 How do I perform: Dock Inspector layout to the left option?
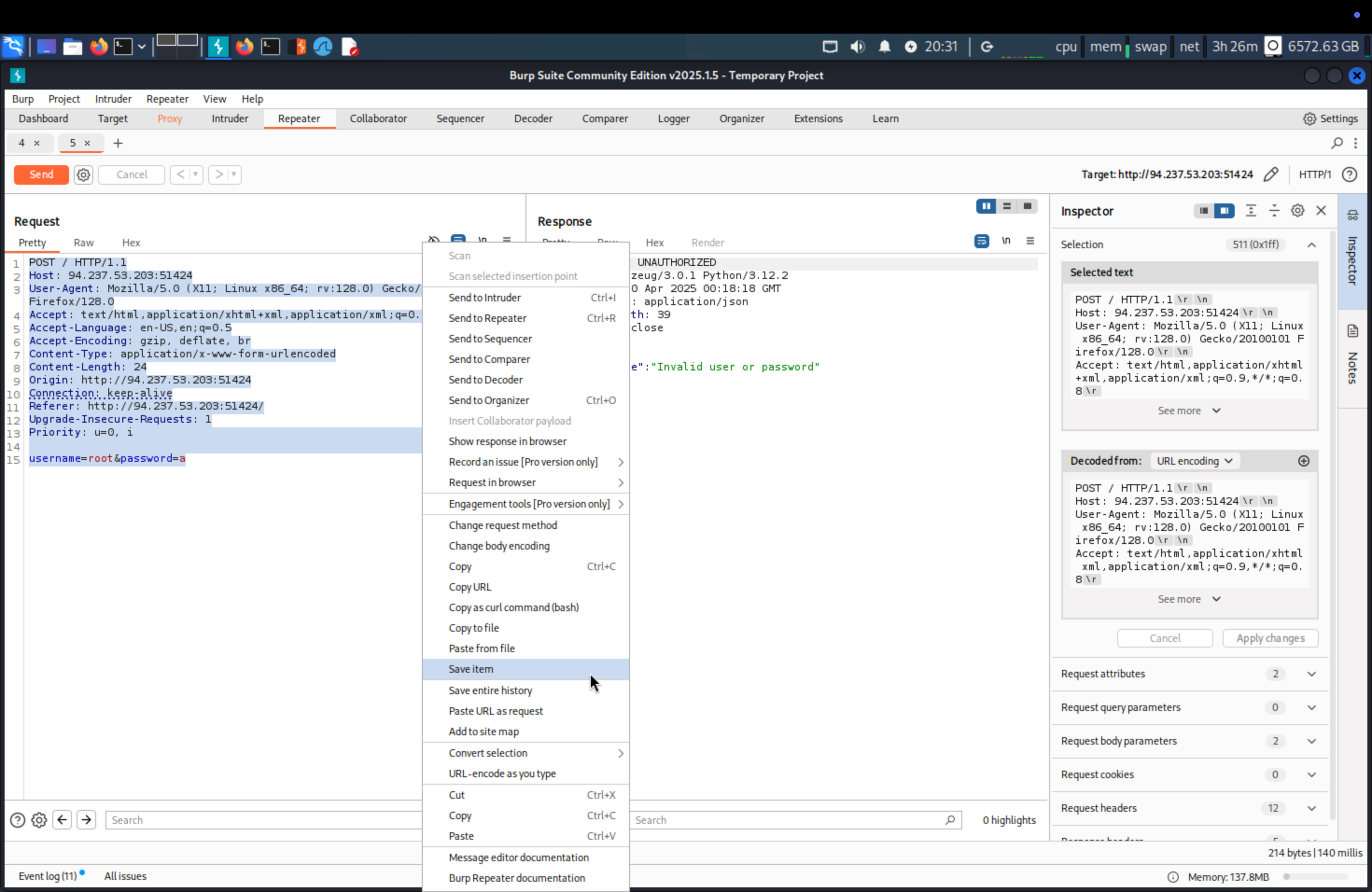coord(1203,211)
